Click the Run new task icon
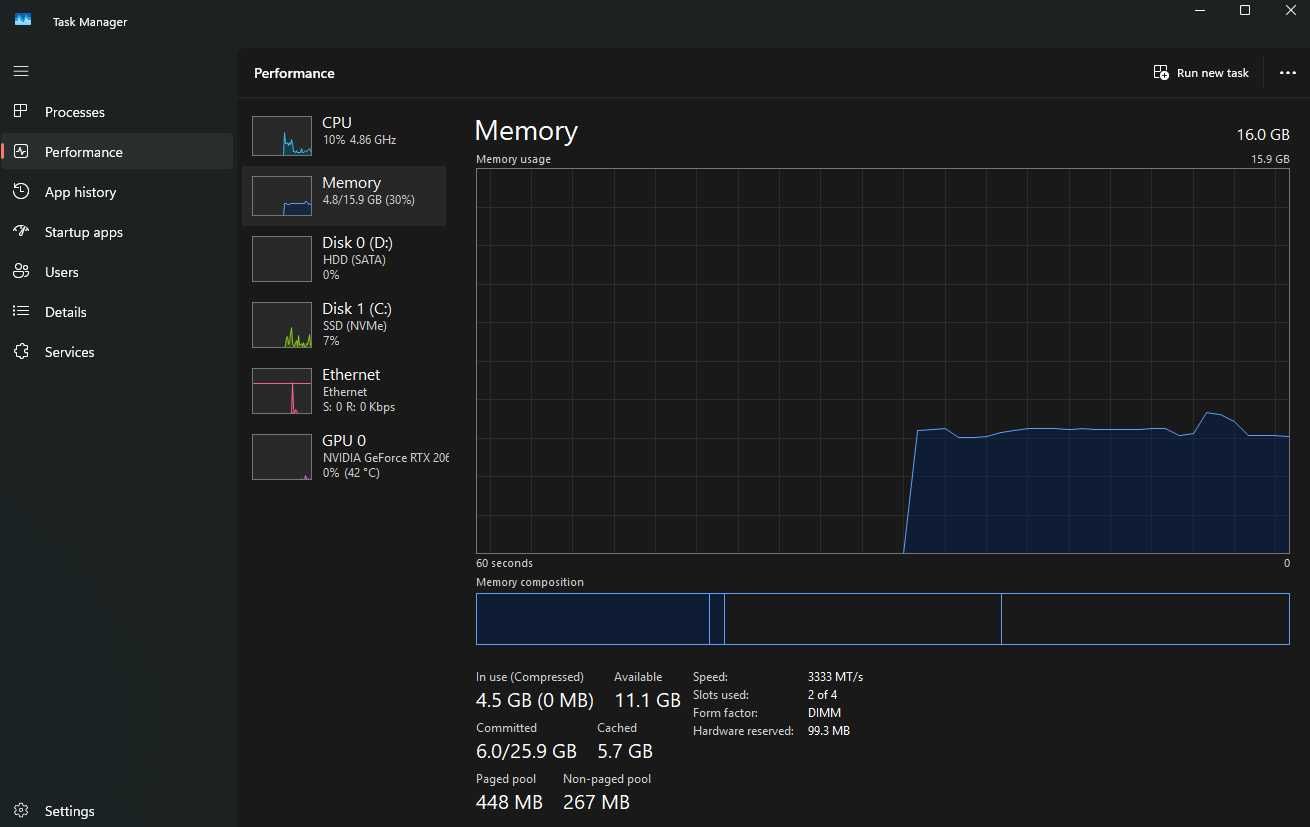 click(x=1161, y=72)
